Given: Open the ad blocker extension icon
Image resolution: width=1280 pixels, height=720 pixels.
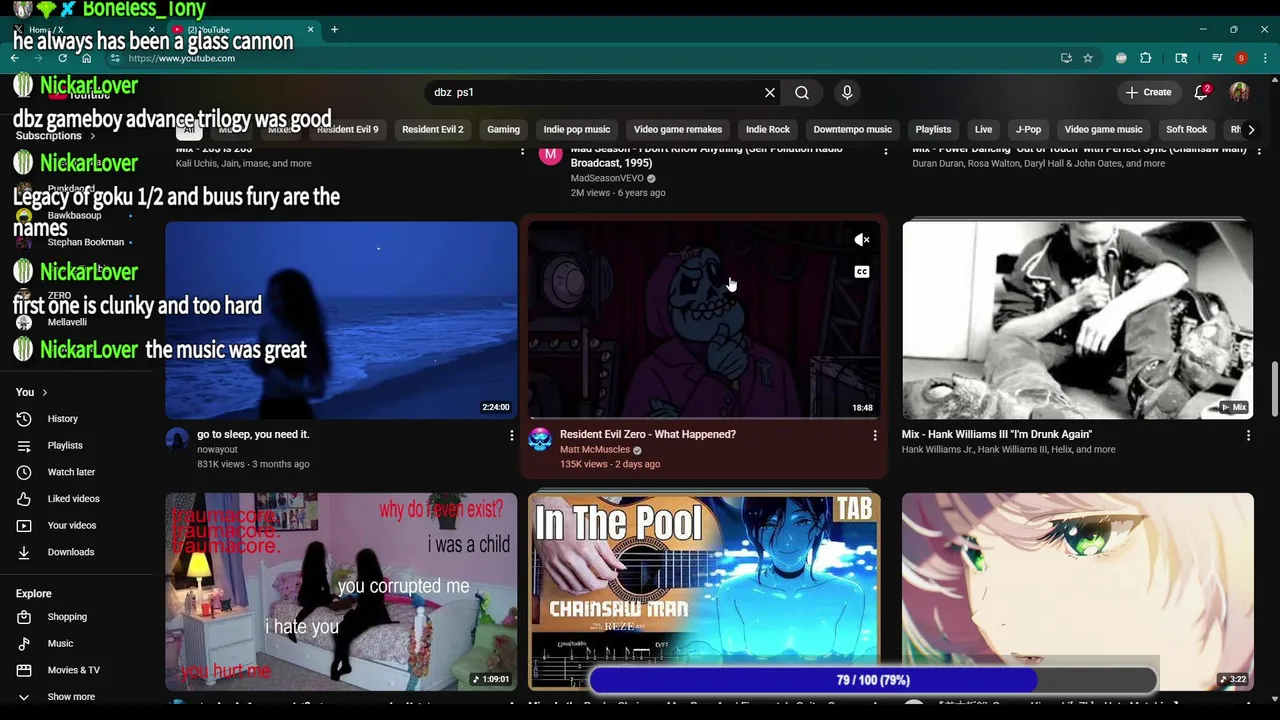Looking at the screenshot, I should pos(1121,58).
